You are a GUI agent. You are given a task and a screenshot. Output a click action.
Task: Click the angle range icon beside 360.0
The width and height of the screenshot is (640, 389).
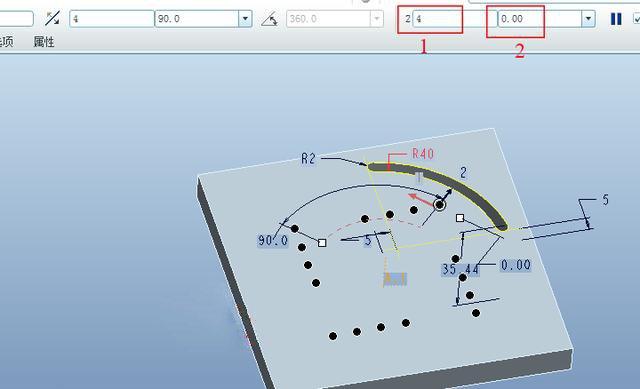point(269,19)
